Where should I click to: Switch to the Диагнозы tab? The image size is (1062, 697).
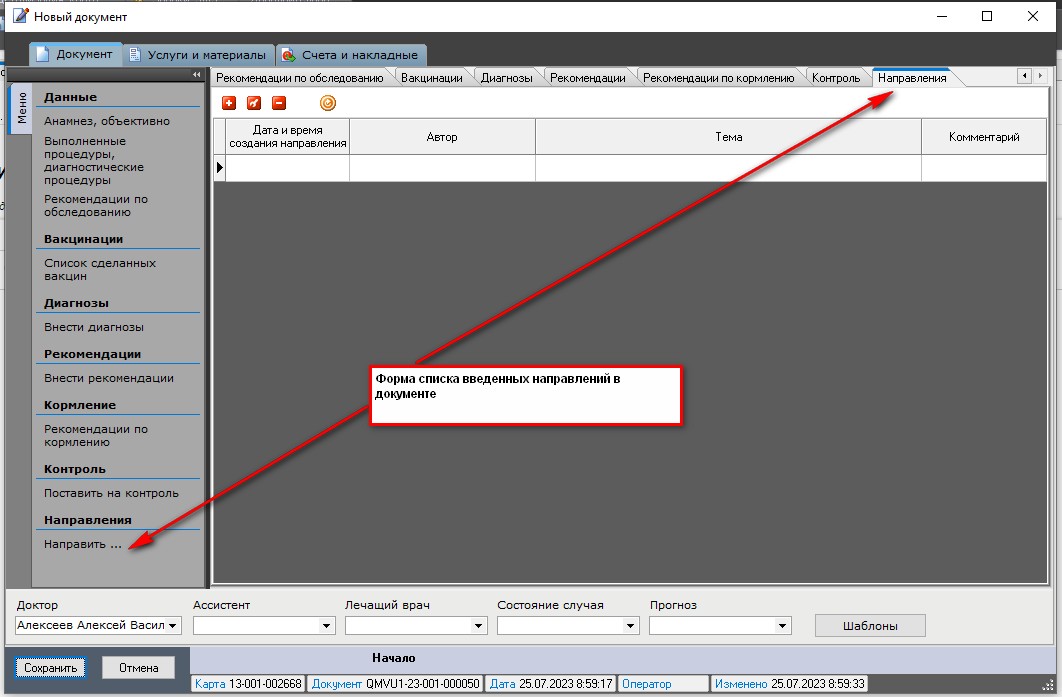point(506,78)
